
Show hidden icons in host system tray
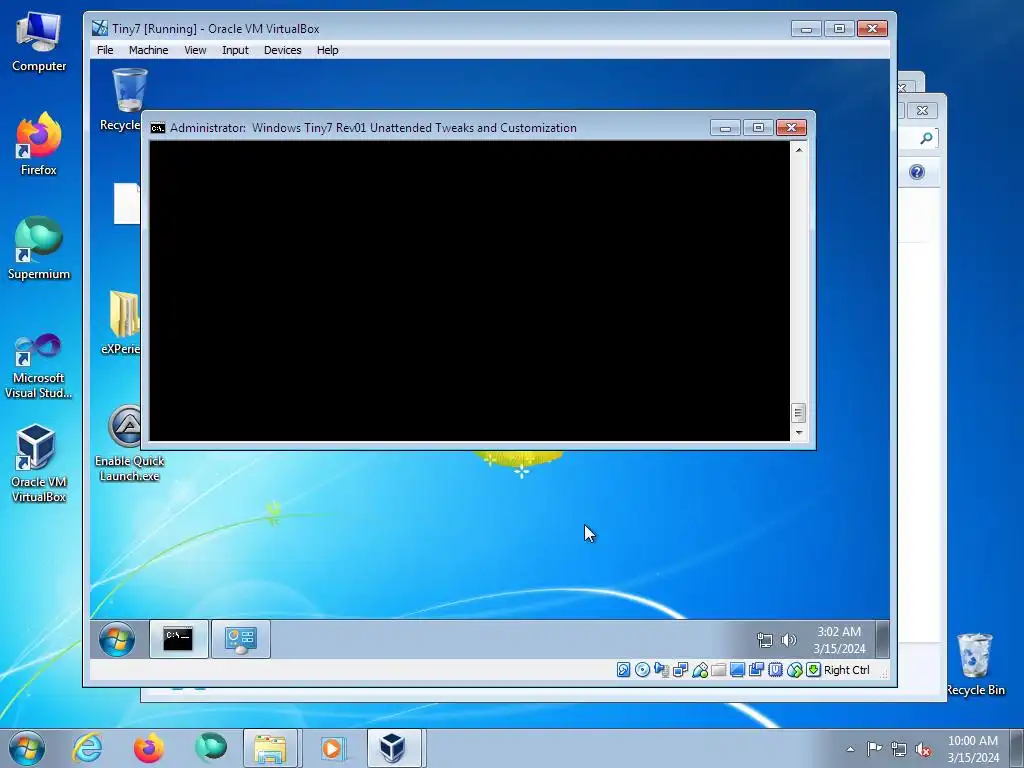[850, 749]
